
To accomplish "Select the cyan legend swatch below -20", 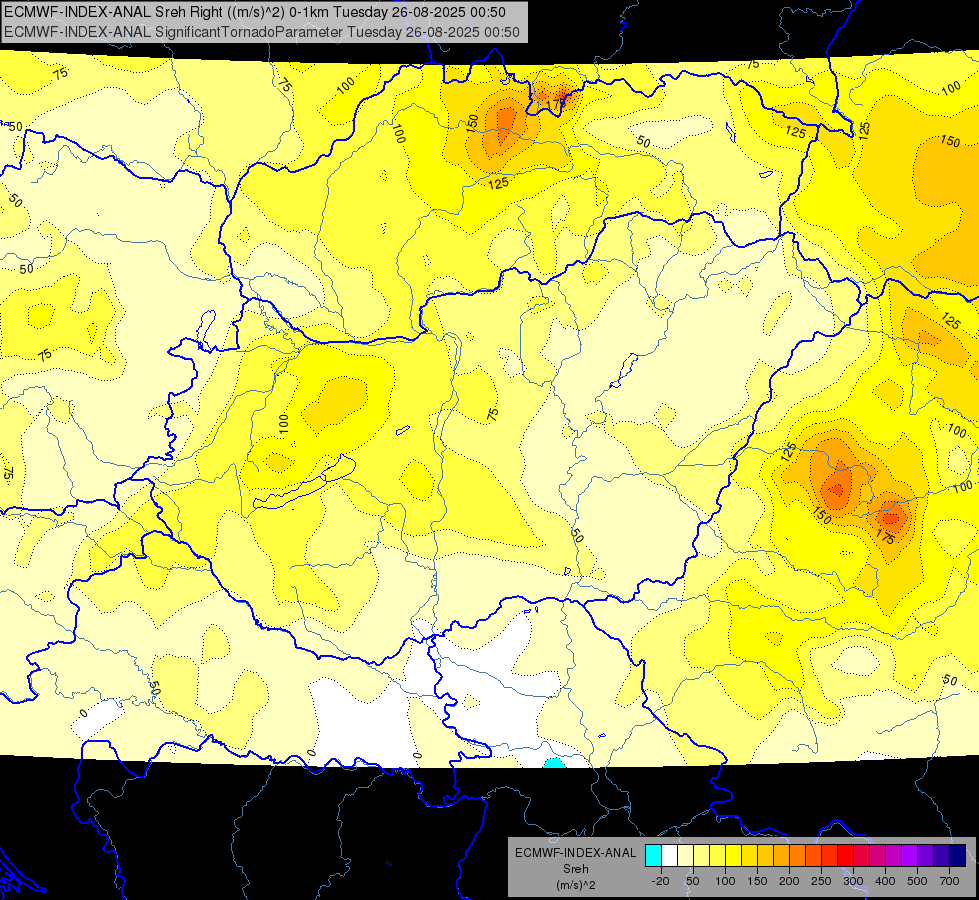I will click(654, 856).
